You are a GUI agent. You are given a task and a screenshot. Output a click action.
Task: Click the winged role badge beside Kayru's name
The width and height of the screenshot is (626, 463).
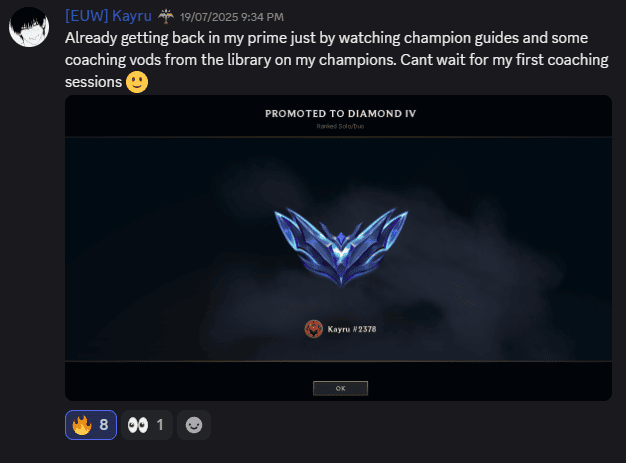pos(166,17)
